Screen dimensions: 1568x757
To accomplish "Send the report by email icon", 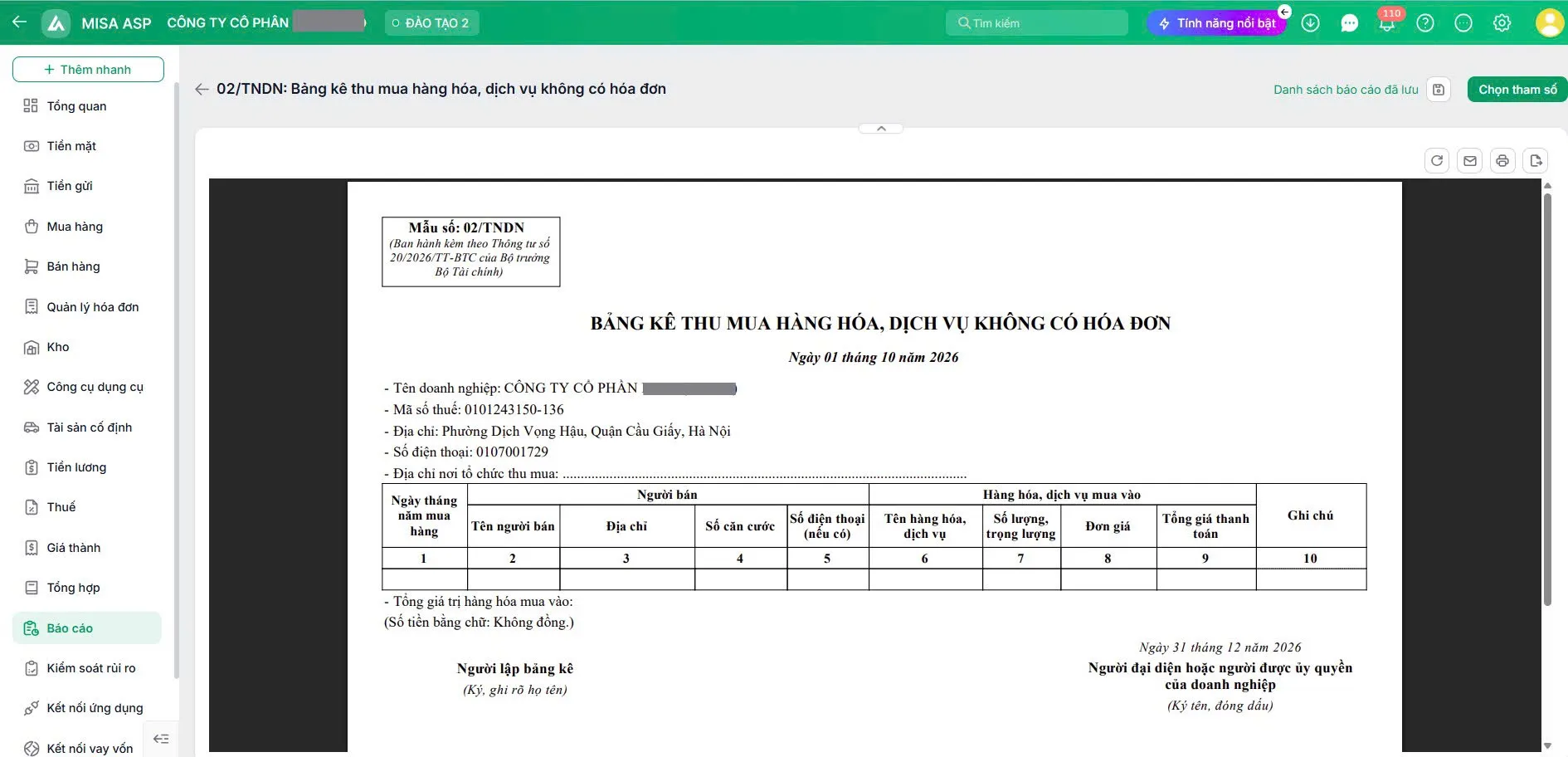I will click(1470, 161).
